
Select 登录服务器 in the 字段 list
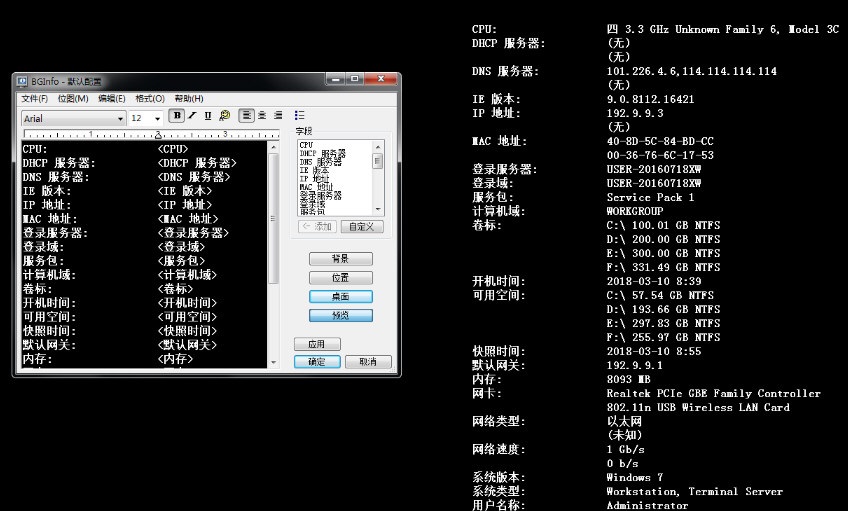(321, 195)
